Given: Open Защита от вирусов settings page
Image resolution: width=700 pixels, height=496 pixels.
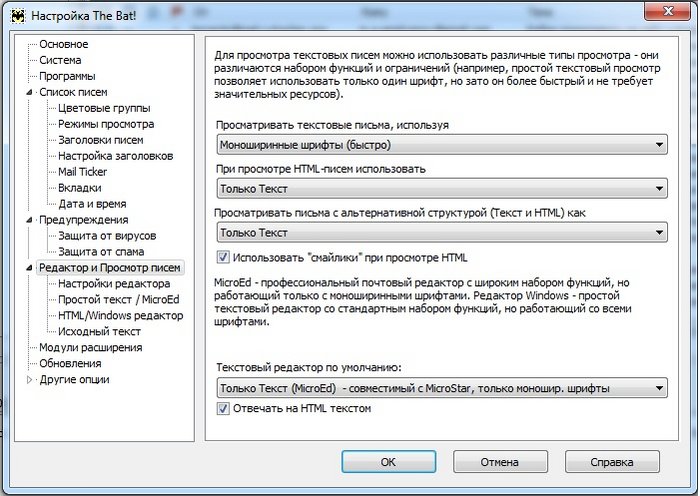Looking at the screenshot, I should [x=107, y=236].
